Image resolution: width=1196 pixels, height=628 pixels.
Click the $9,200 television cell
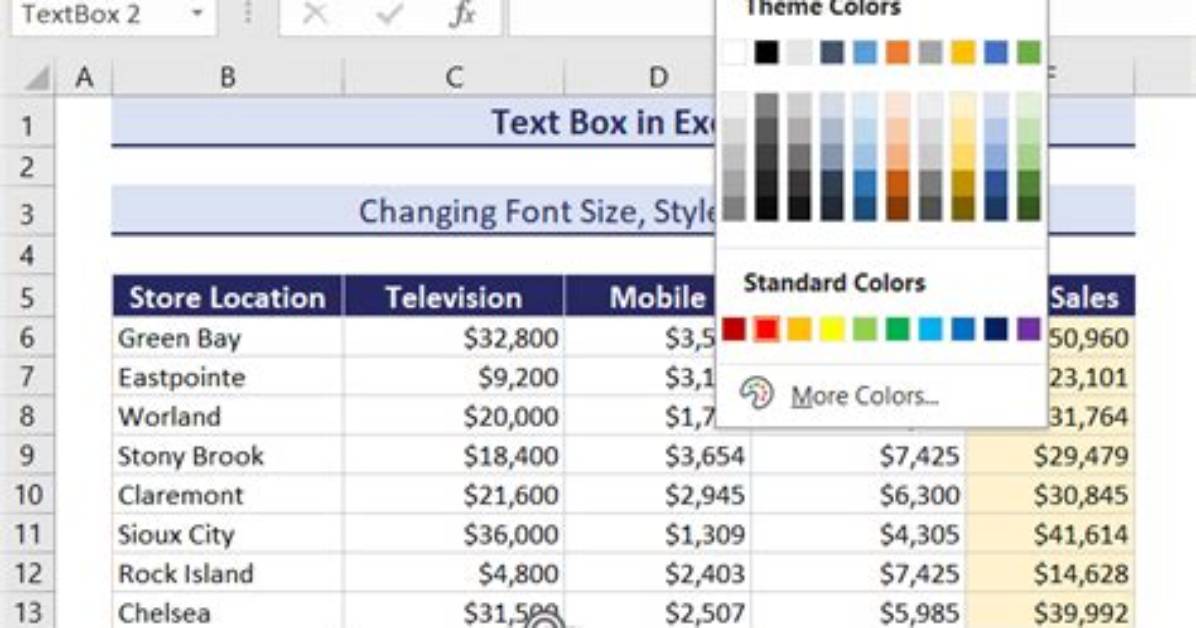tap(454, 377)
